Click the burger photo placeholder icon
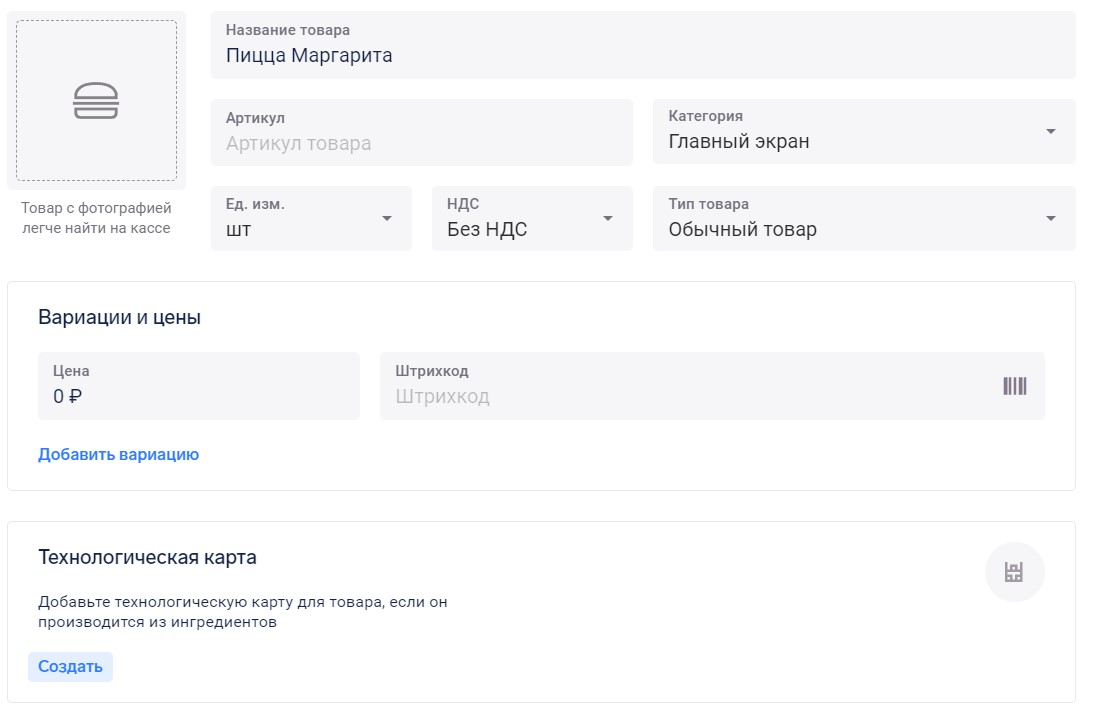The height and width of the screenshot is (723, 1099). coord(96,101)
